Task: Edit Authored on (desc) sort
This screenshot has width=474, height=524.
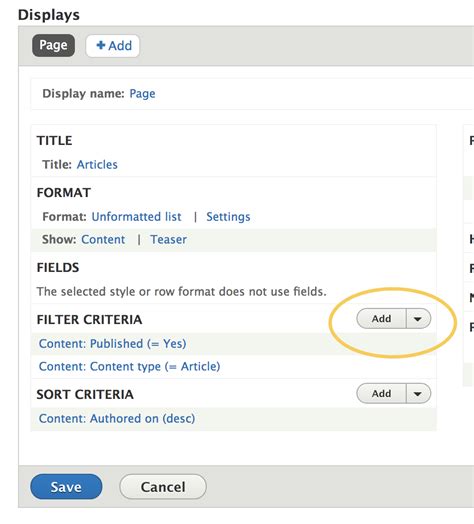Action: [117, 419]
